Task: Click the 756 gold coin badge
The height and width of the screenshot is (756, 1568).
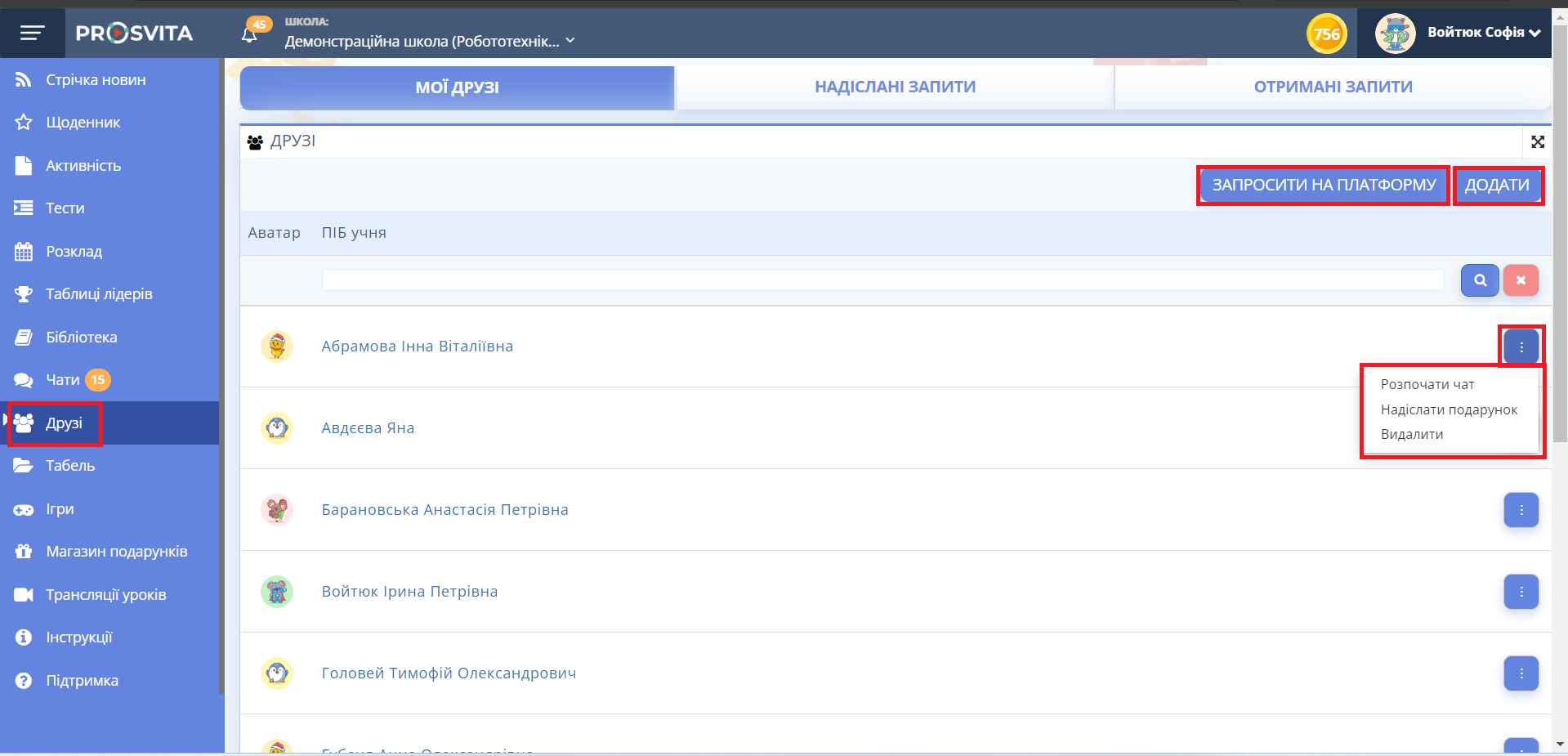Action: pyautogui.click(x=1326, y=34)
